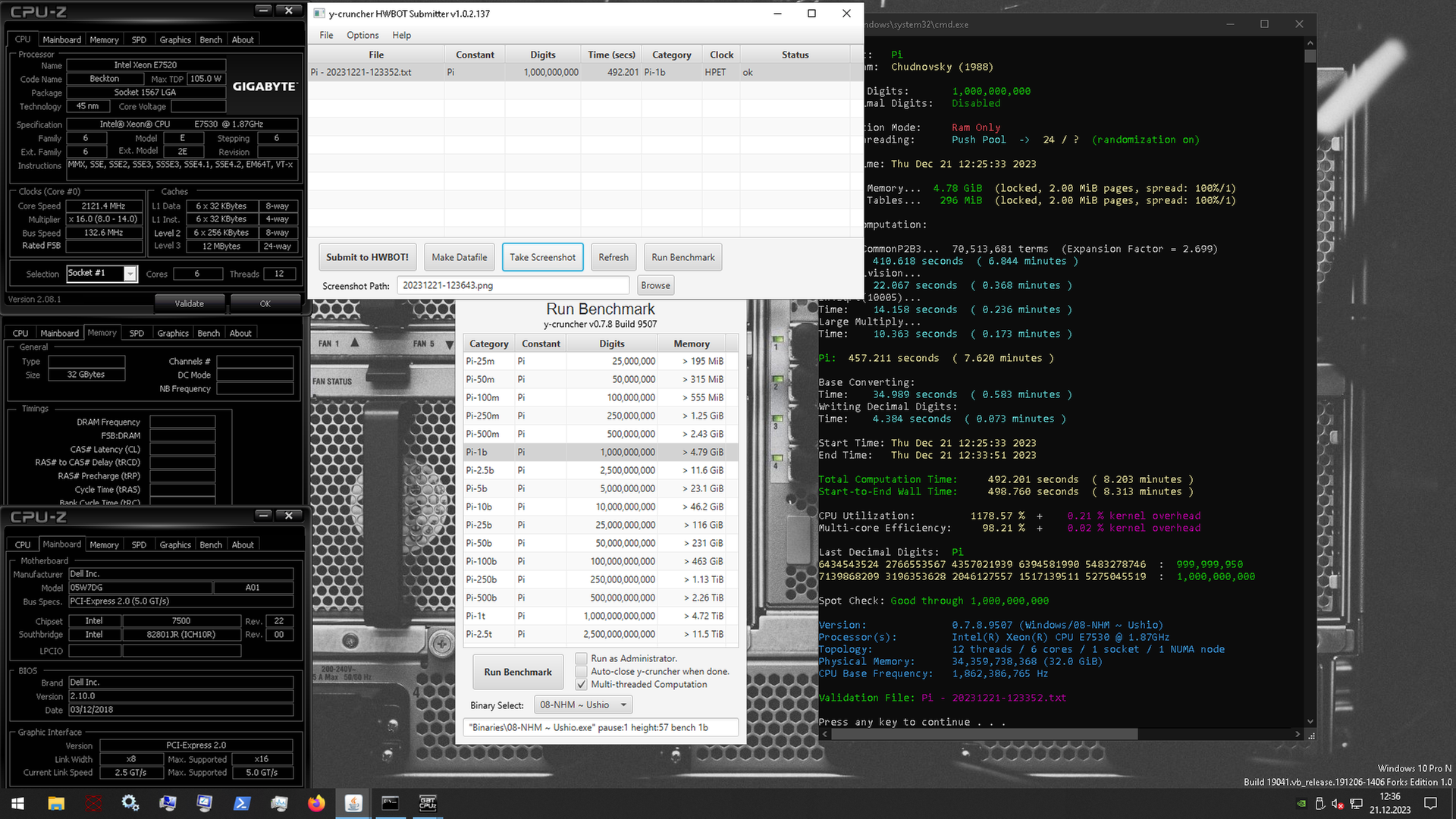Click Run Benchmark button beside the checkboxes
The height and width of the screenshot is (819, 1456).
(518, 672)
